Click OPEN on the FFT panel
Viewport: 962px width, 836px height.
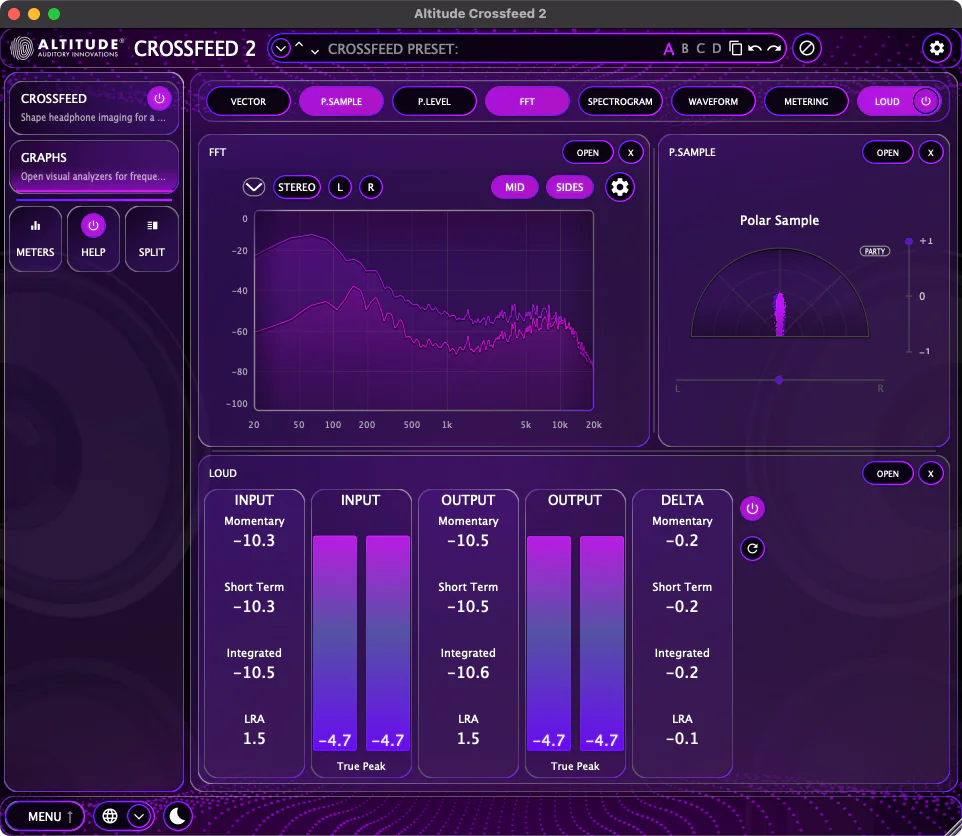(587, 153)
